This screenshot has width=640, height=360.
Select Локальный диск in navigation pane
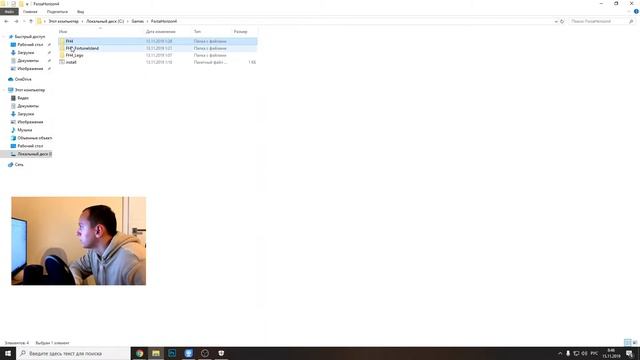pos(34,154)
